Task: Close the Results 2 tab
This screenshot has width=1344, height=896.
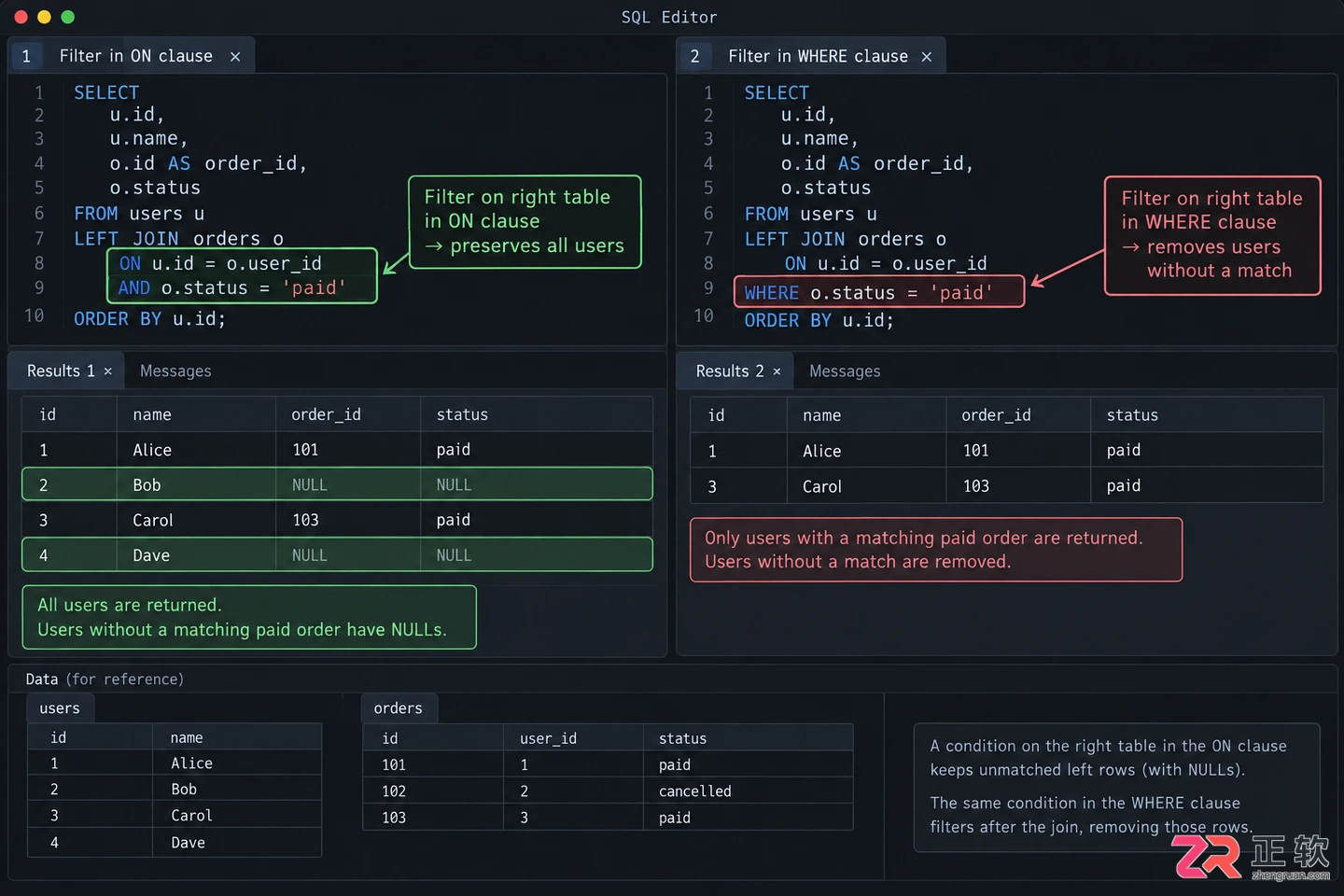Action: (777, 371)
